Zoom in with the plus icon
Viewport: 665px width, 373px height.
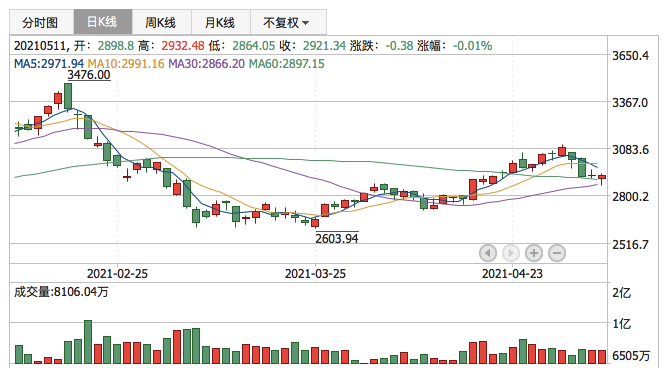point(534,253)
